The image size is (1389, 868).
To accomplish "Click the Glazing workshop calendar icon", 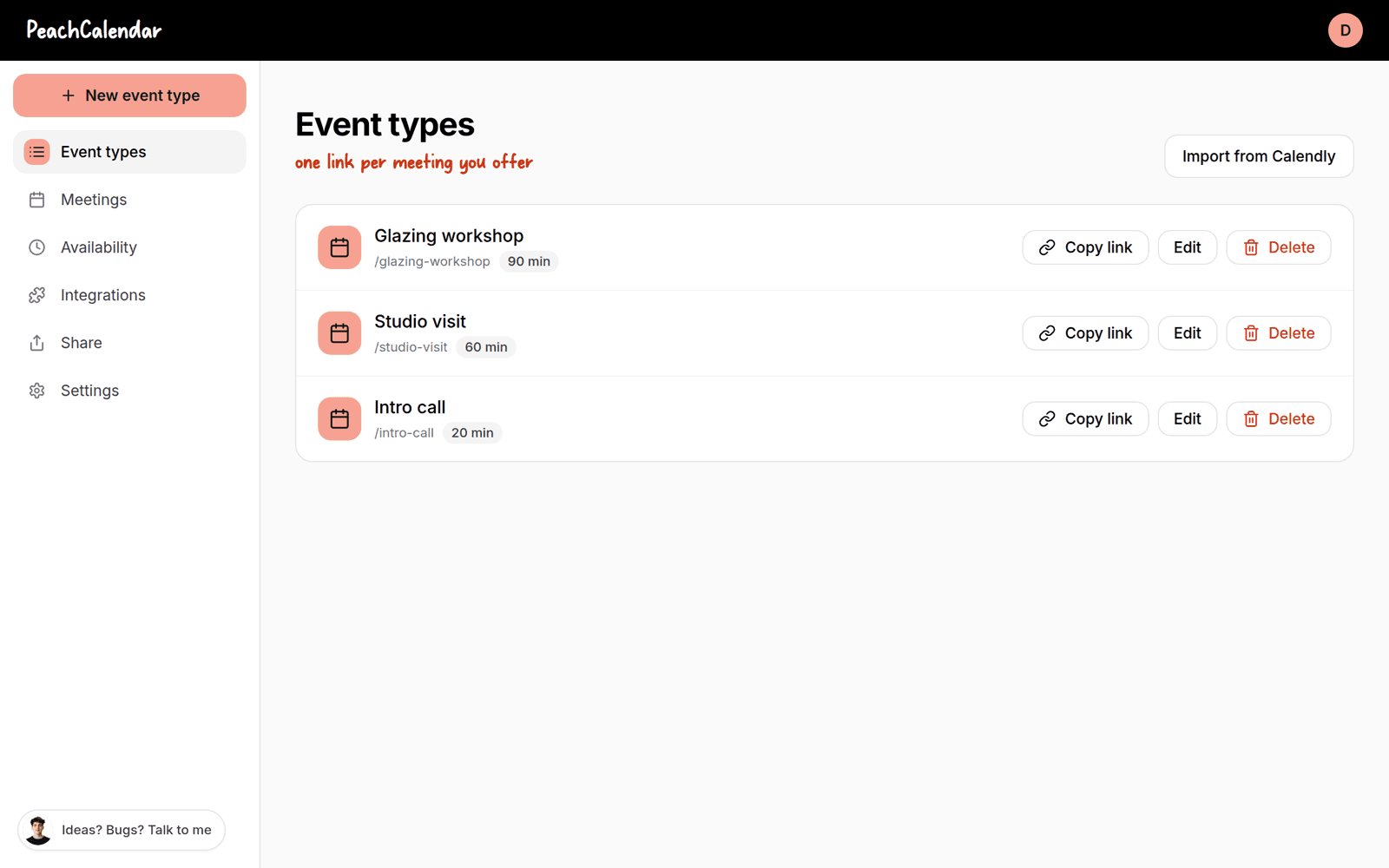I will pos(339,247).
